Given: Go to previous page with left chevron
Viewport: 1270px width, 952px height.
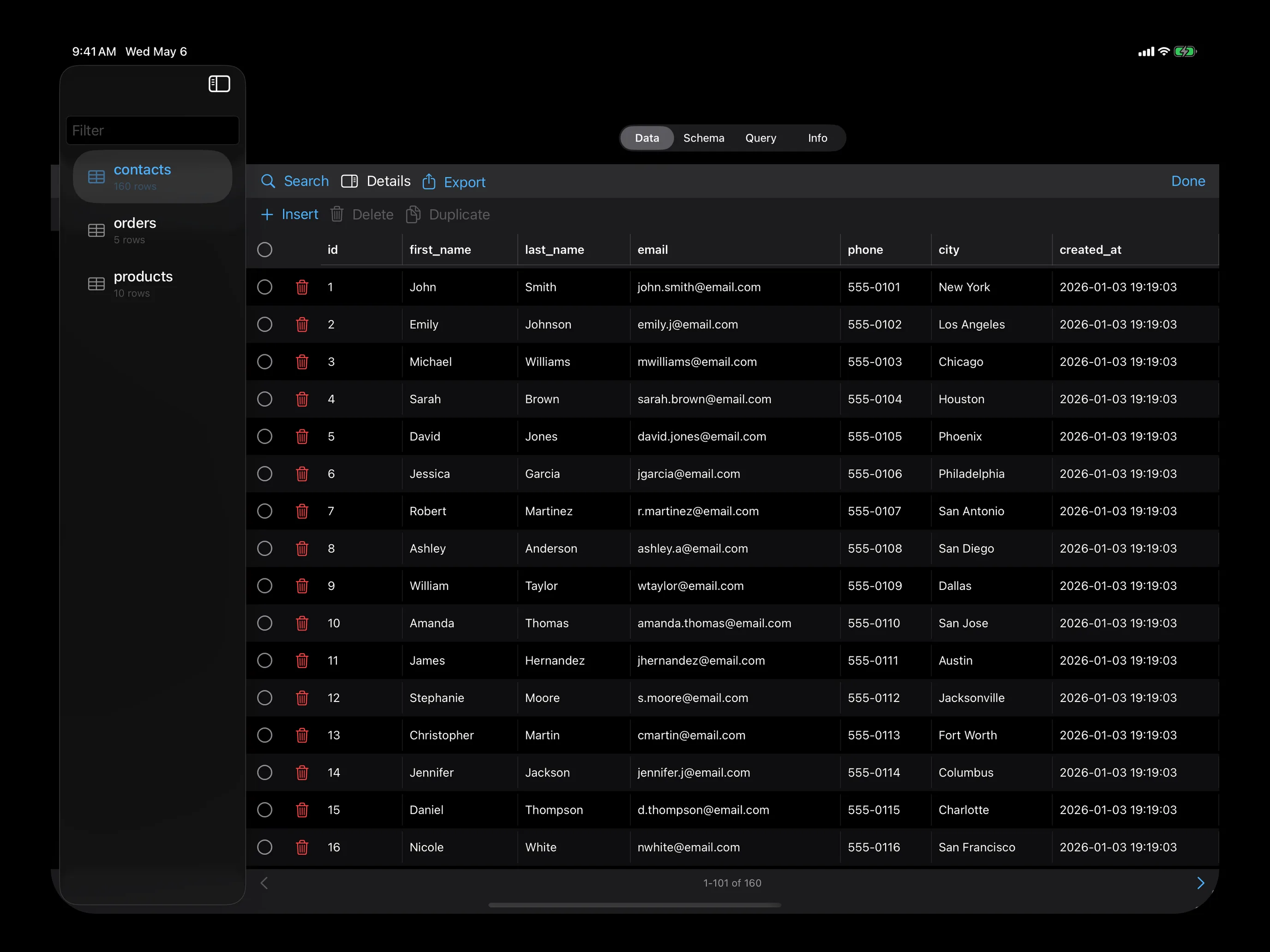Looking at the screenshot, I should tap(264, 882).
